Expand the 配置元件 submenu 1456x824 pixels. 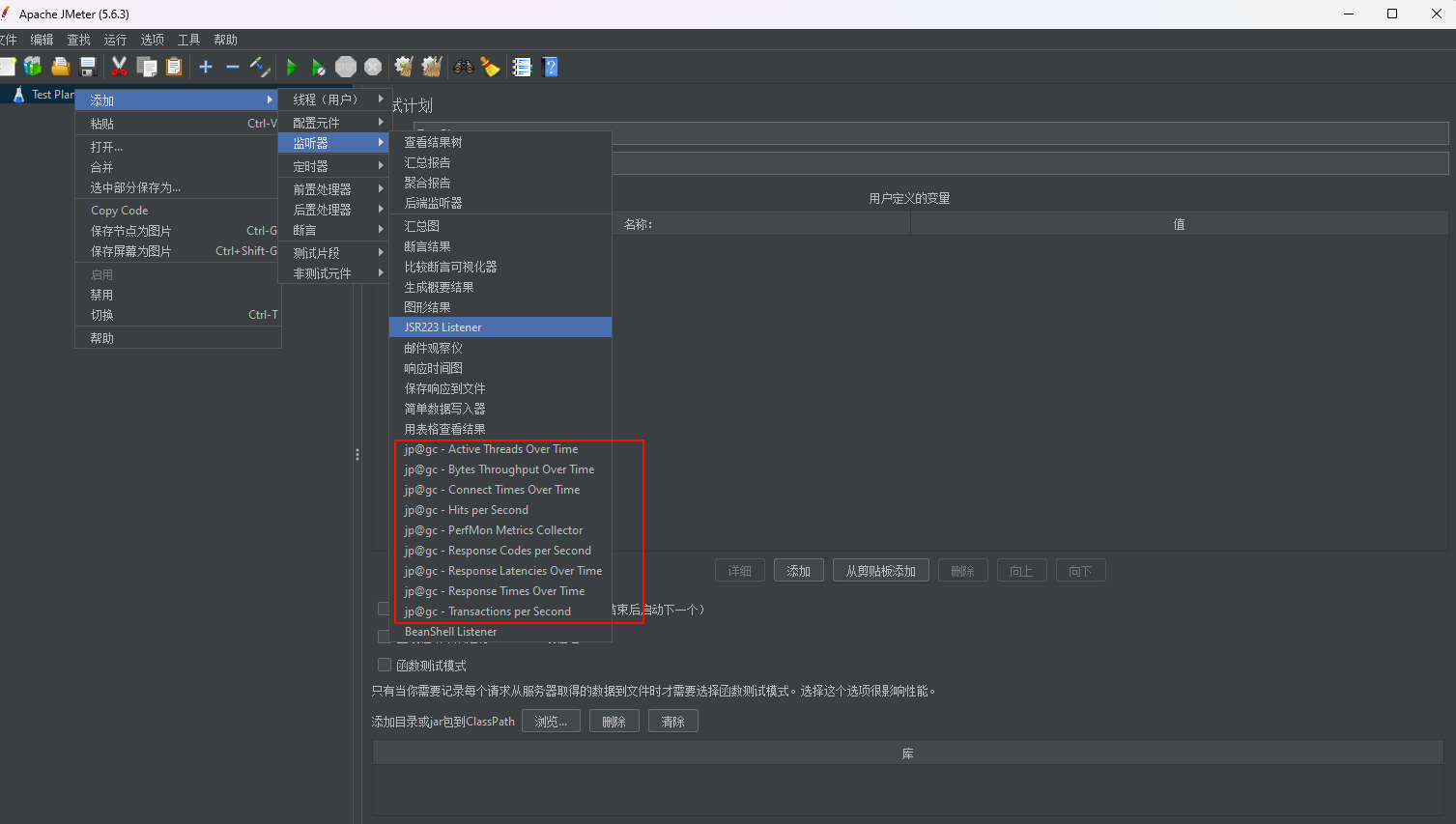[335, 123]
